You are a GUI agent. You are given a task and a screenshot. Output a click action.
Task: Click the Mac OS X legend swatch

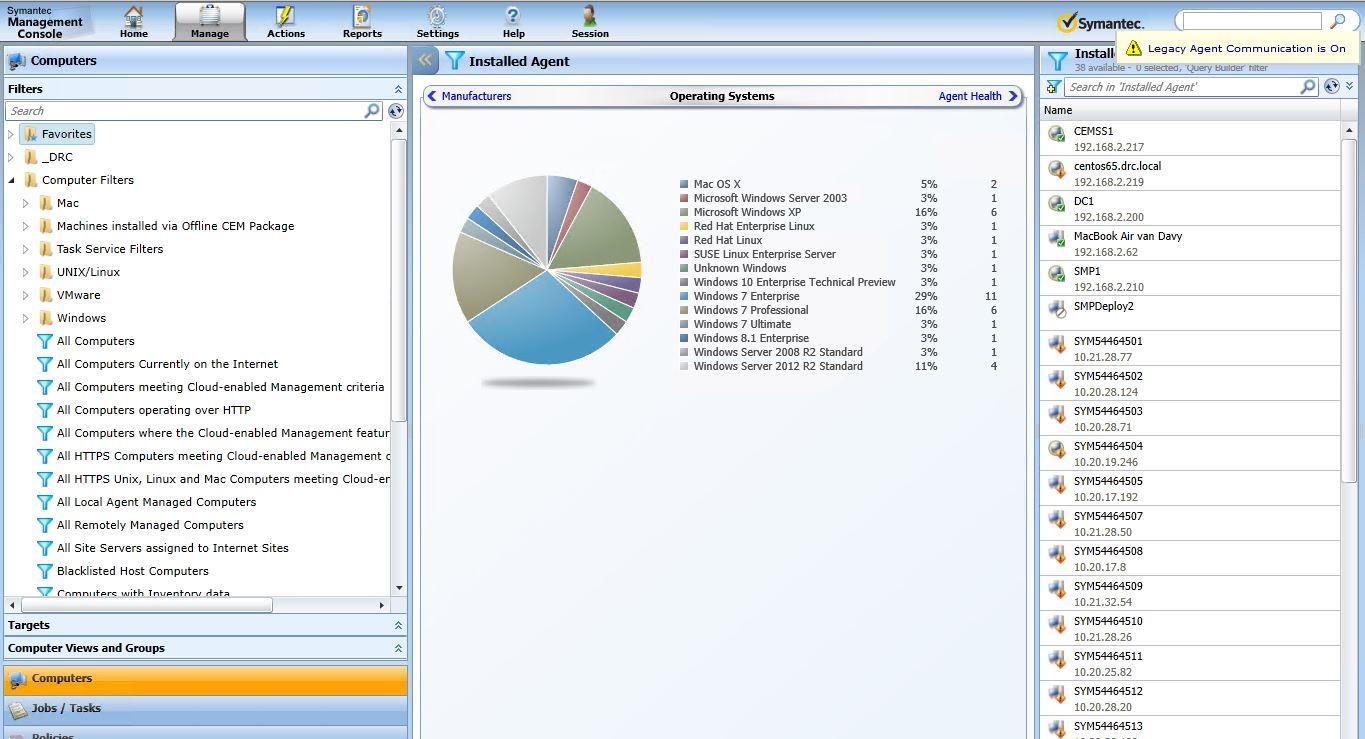(684, 184)
